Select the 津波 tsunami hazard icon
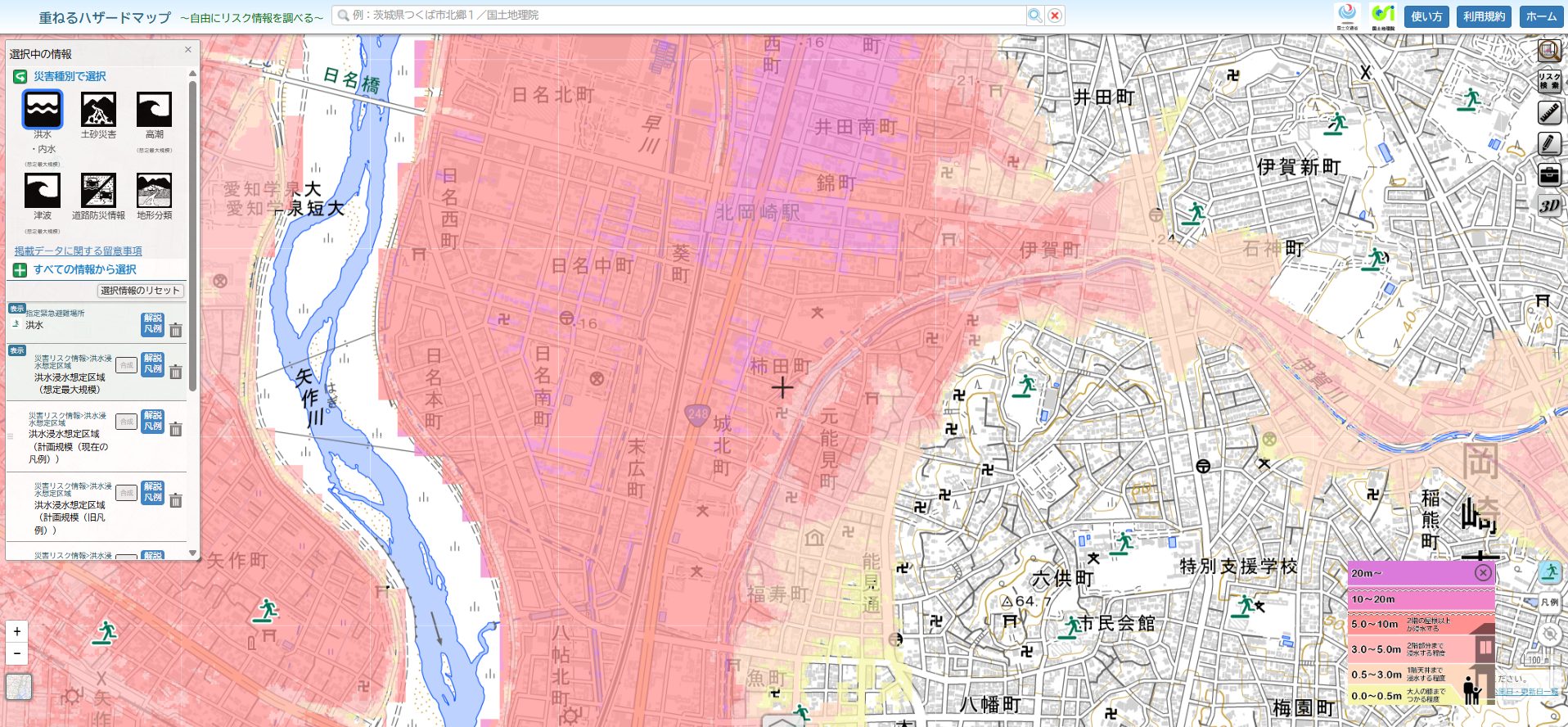This screenshot has width=1568, height=727. [x=42, y=191]
